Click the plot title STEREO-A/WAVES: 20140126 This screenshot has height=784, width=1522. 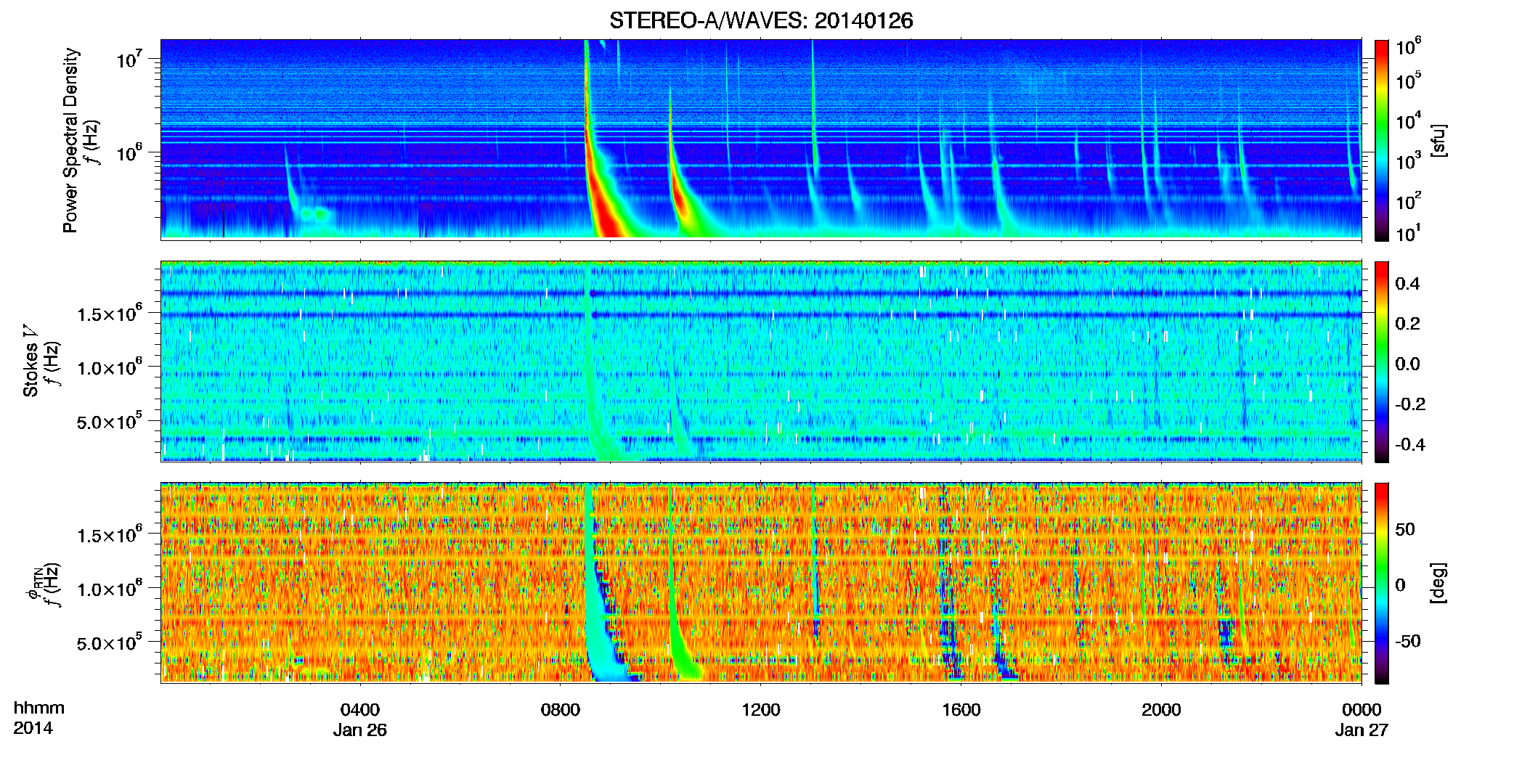(761, 20)
